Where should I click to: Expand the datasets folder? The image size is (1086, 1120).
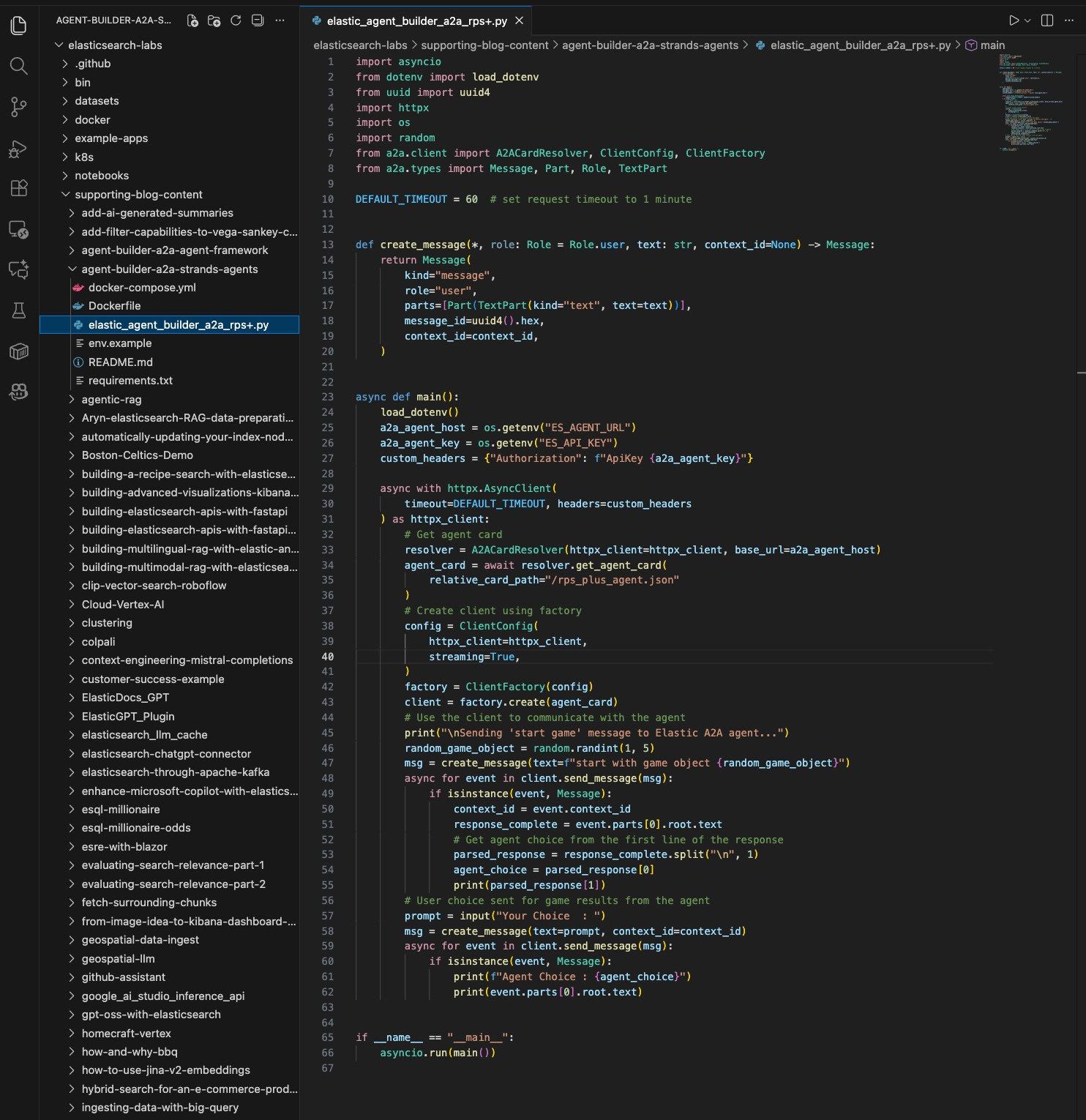tap(96, 101)
